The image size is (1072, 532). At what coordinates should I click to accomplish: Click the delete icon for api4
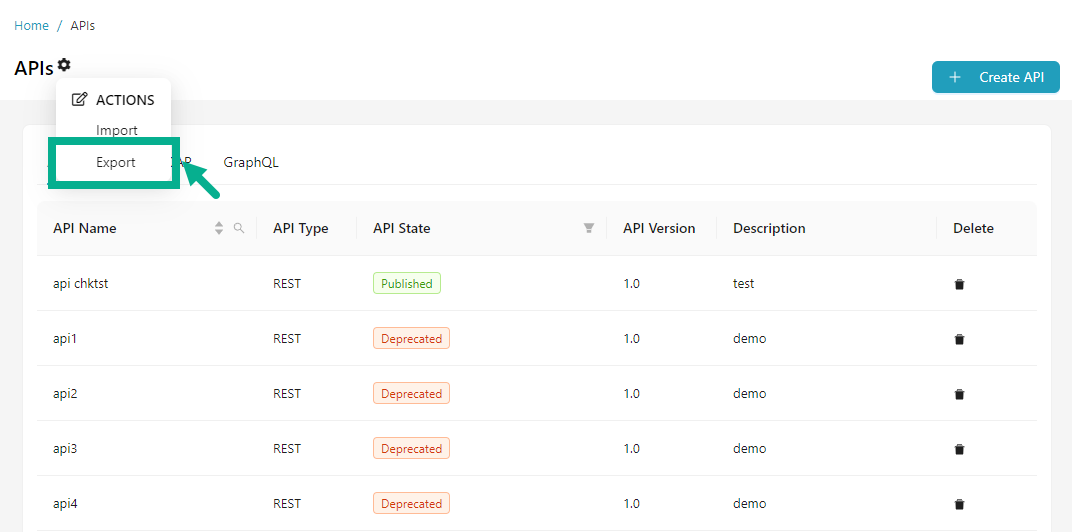click(x=959, y=504)
